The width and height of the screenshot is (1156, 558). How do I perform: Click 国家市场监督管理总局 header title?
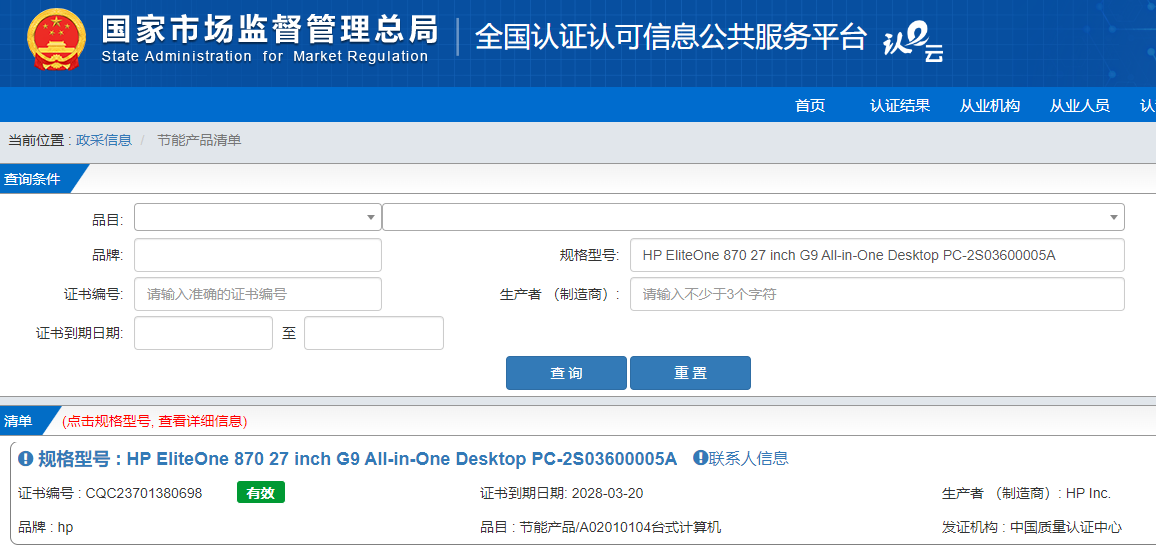270,29
